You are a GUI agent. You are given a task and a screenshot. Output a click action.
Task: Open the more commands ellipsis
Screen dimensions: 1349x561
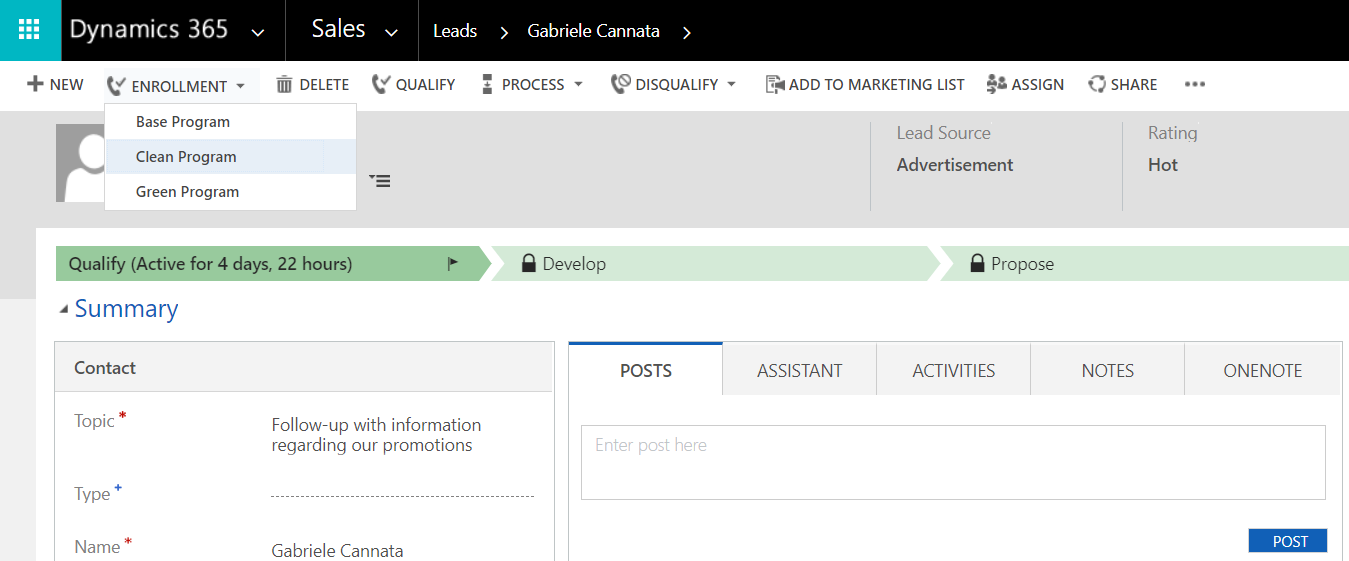[x=1194, y=85]
